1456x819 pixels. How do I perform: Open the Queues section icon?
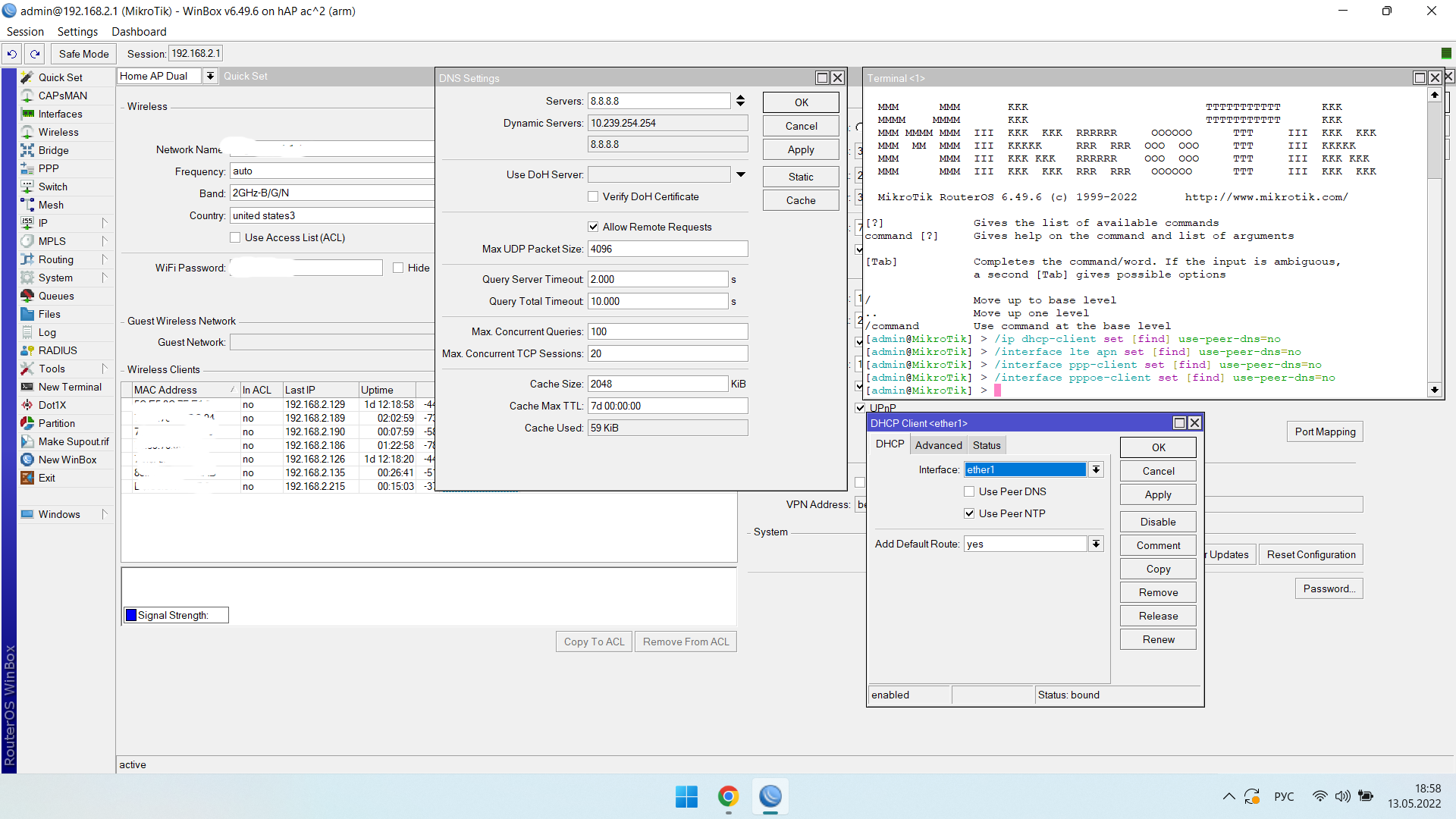pos(27,296)
